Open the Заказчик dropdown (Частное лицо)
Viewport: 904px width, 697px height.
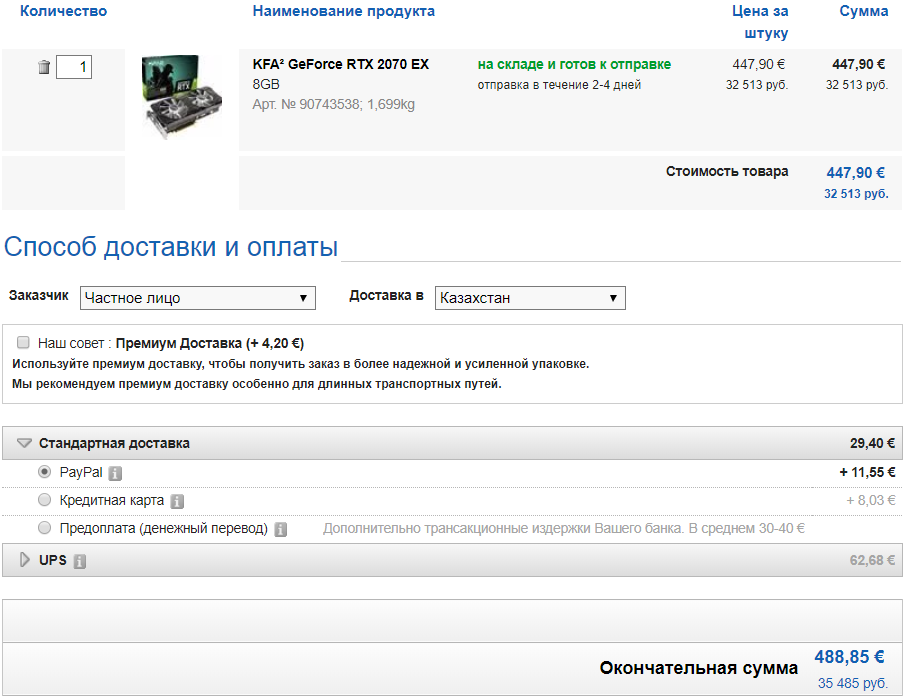pos(198,298)
